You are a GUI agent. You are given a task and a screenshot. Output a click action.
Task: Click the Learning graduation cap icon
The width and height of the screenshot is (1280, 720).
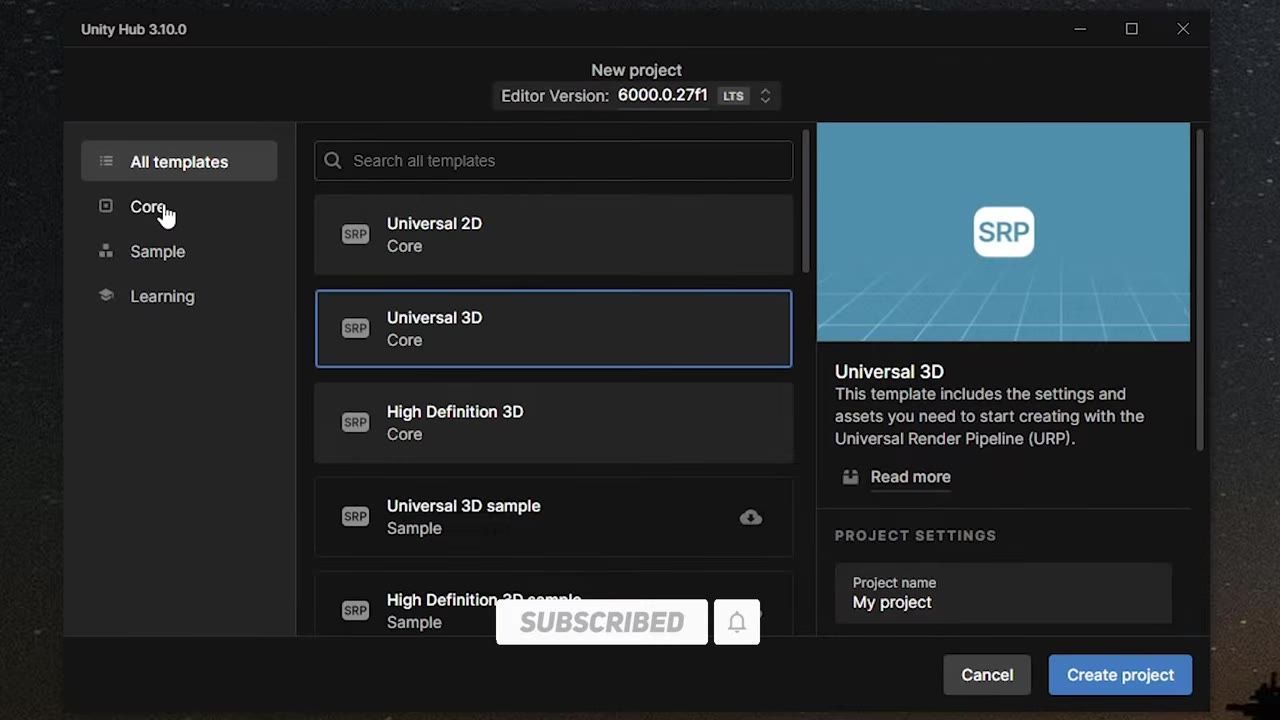click(x=106, y=296)
